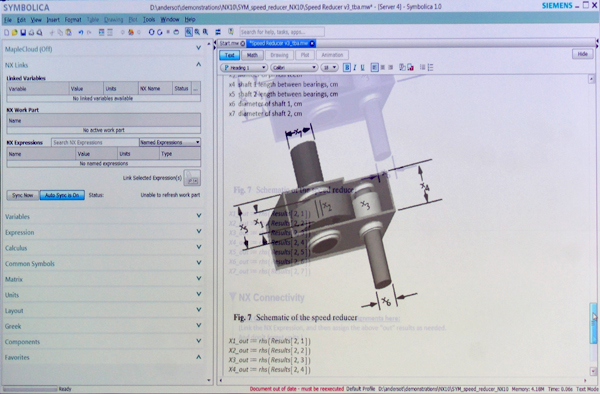The image size is (600, 394).
Task: Open the Named Expressions dropdown
Action: [x=170, y=142]
